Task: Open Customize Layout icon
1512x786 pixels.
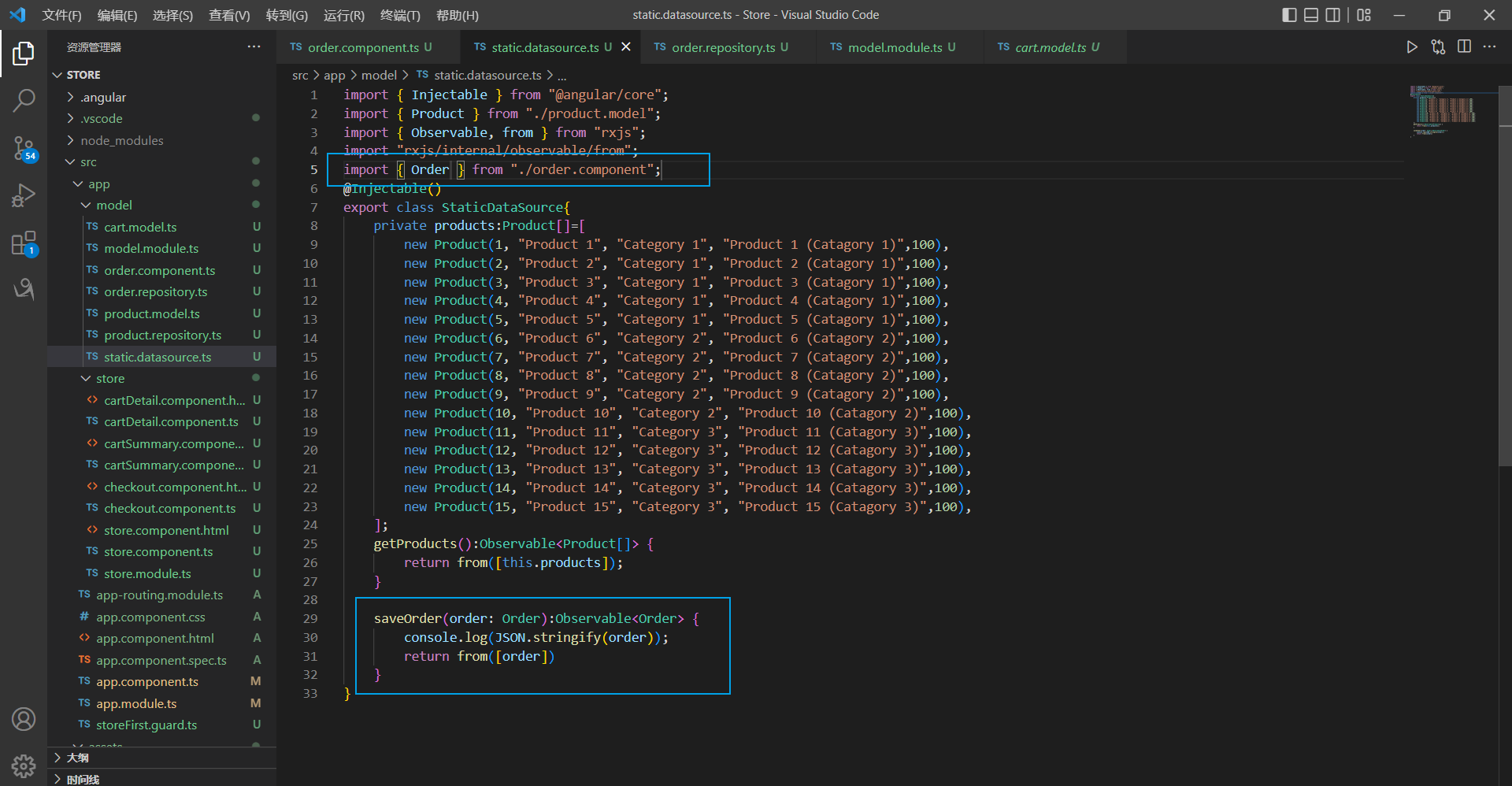Action: pos(1364,15)
